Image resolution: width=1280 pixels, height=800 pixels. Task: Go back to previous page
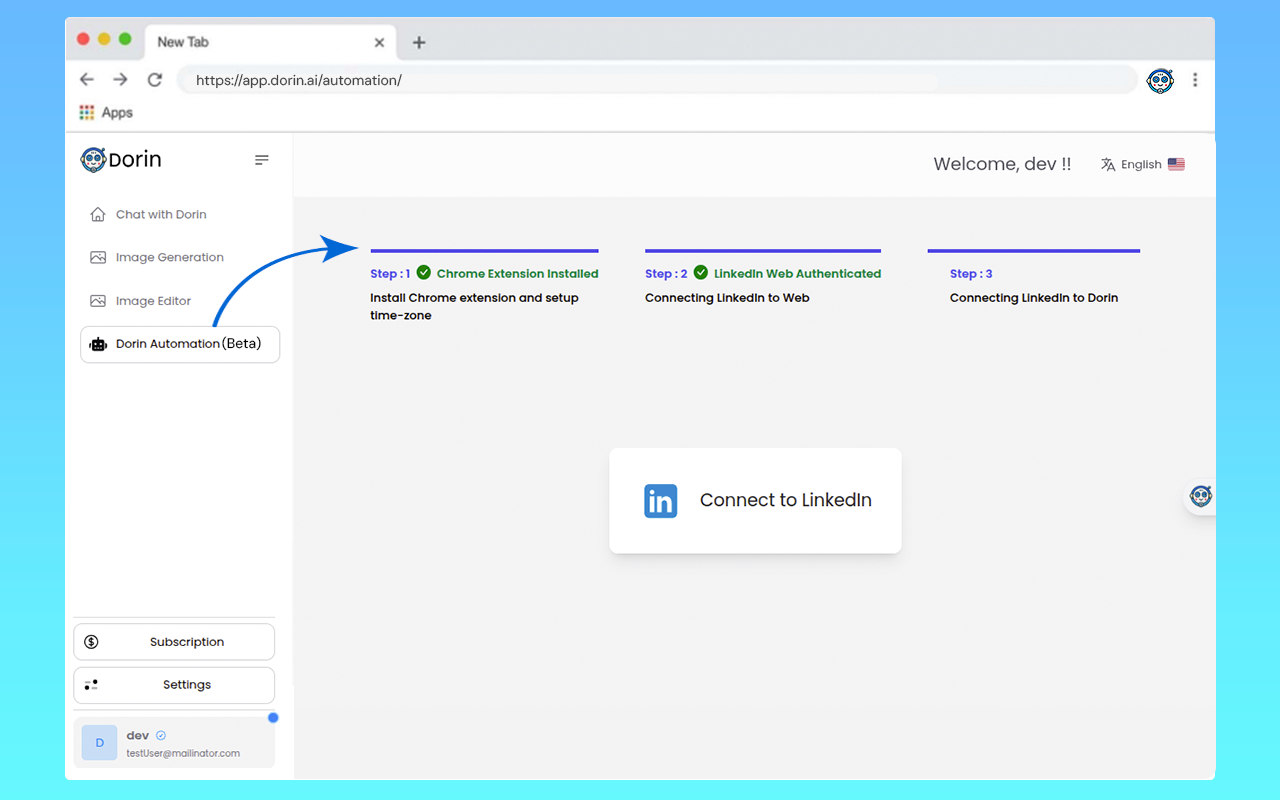coord(87,80)
